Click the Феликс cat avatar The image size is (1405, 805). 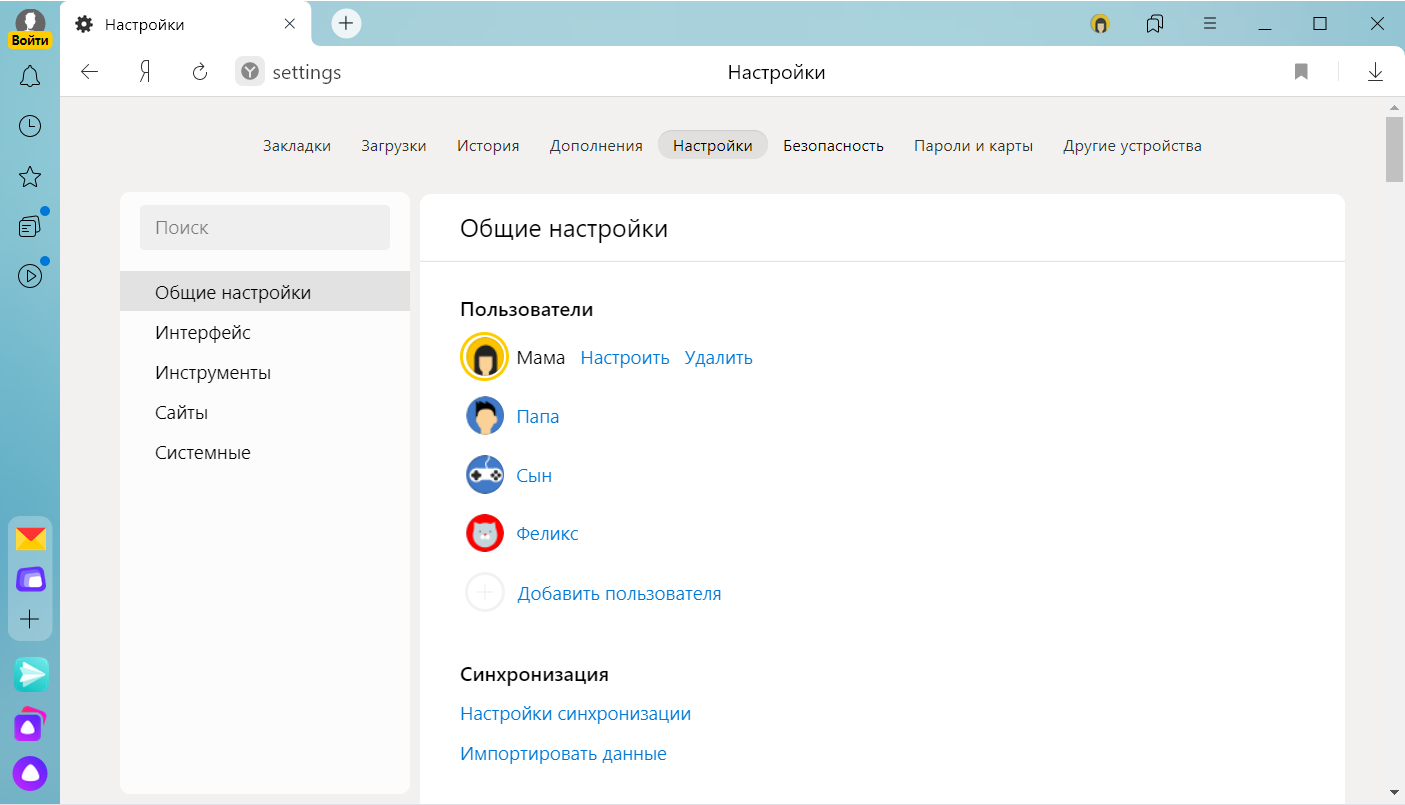click(x=485, y=533)
